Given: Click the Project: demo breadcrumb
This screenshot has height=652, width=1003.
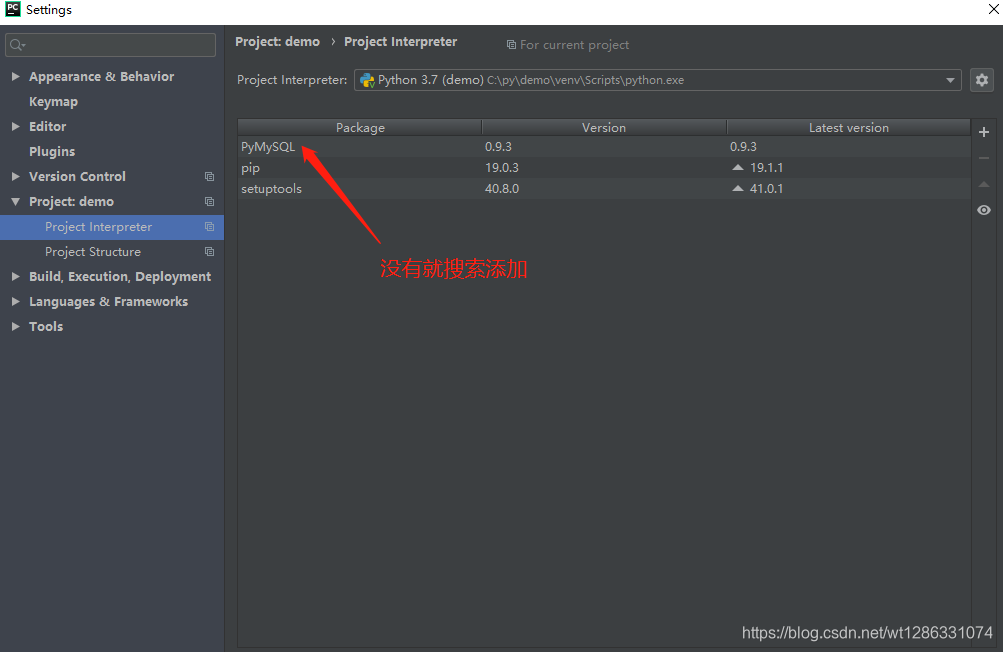Looking at the screenshot, I should point(278,42).
